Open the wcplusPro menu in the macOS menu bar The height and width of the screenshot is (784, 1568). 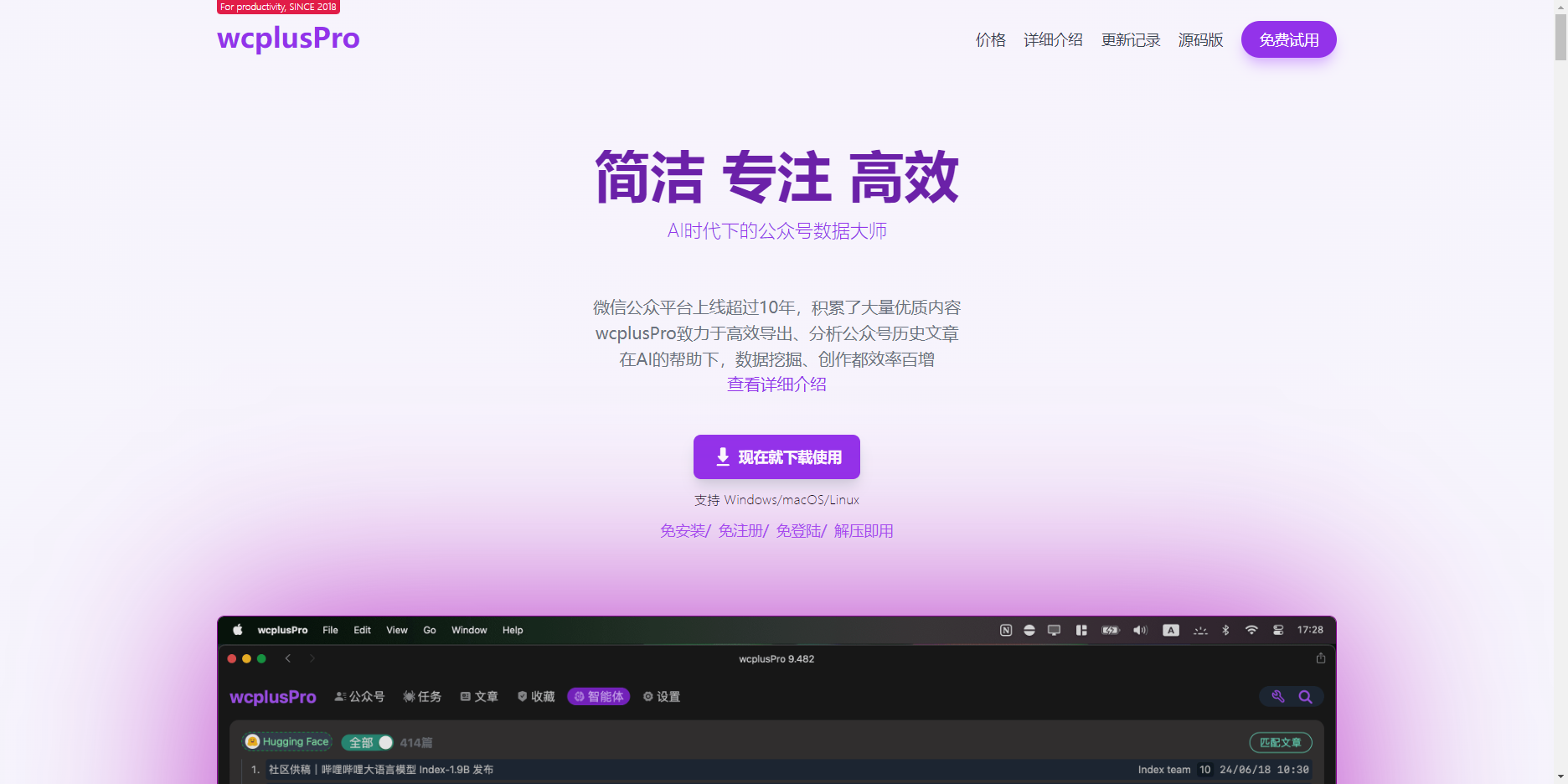click(282, 630)
